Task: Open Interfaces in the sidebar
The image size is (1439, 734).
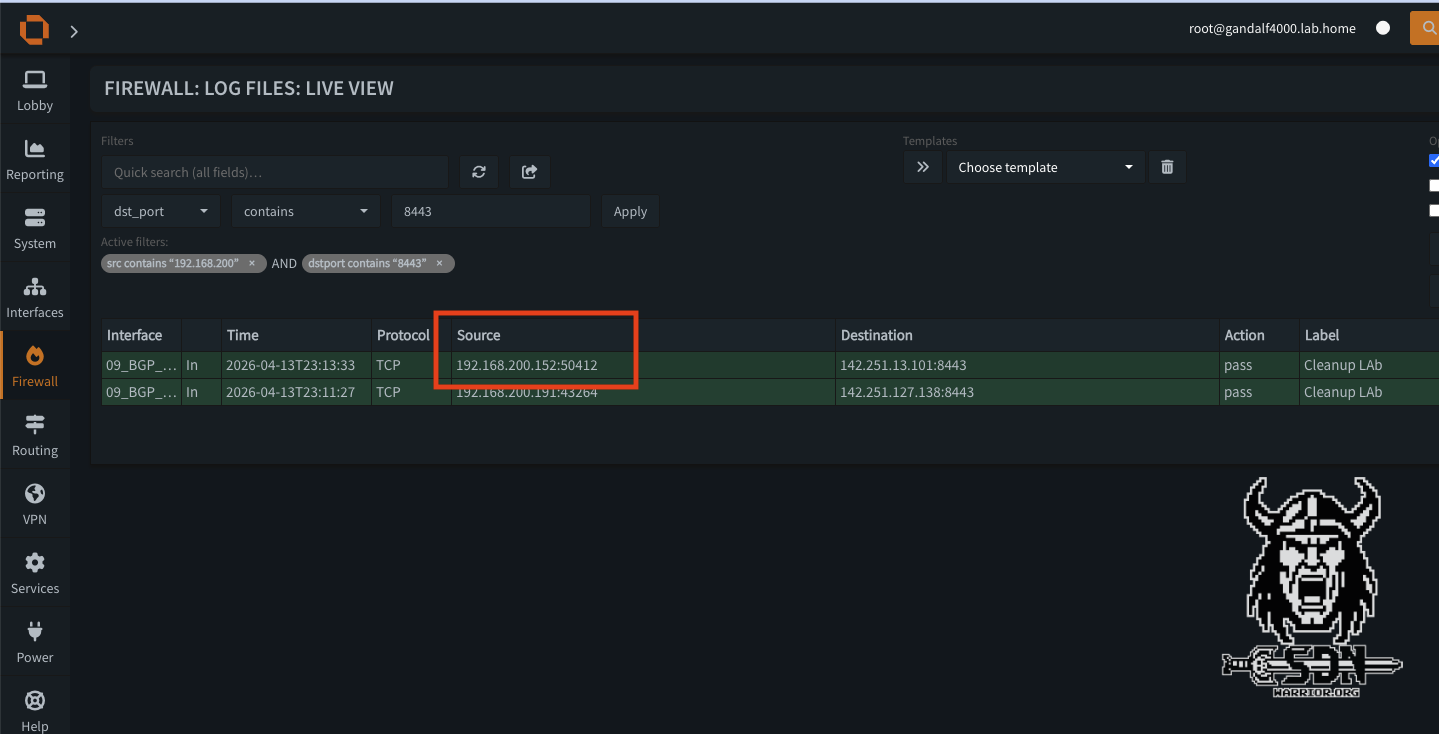Action: pos(35,298)
